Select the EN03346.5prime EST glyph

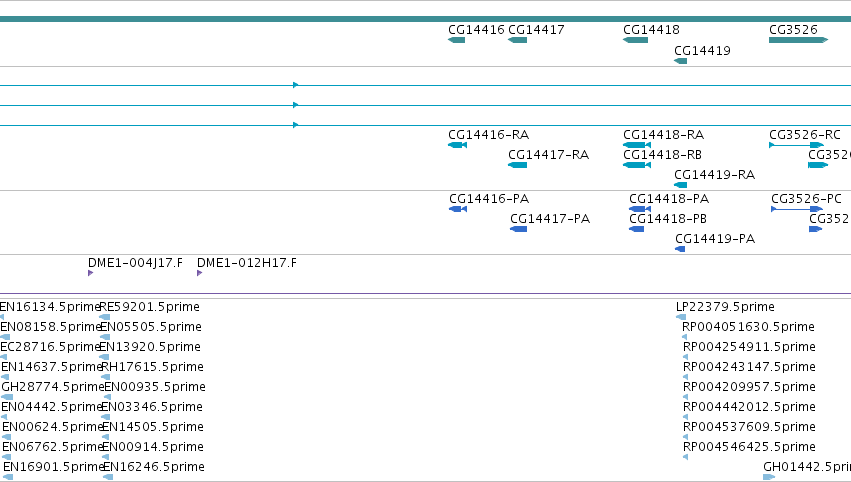(x=106, y=417)
